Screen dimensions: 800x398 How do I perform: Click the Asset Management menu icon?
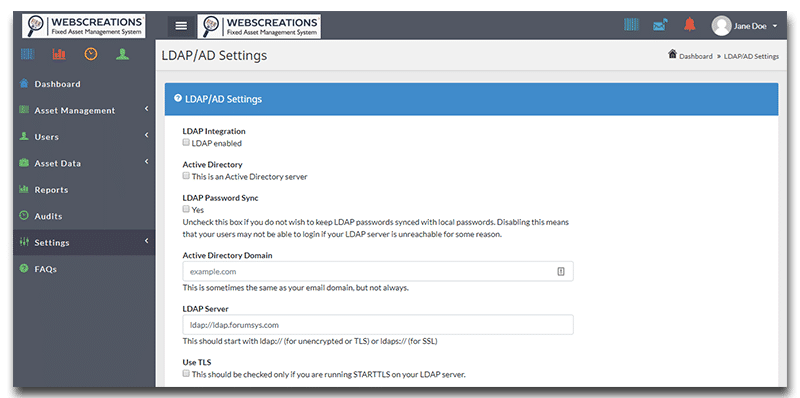coord(23,110)
